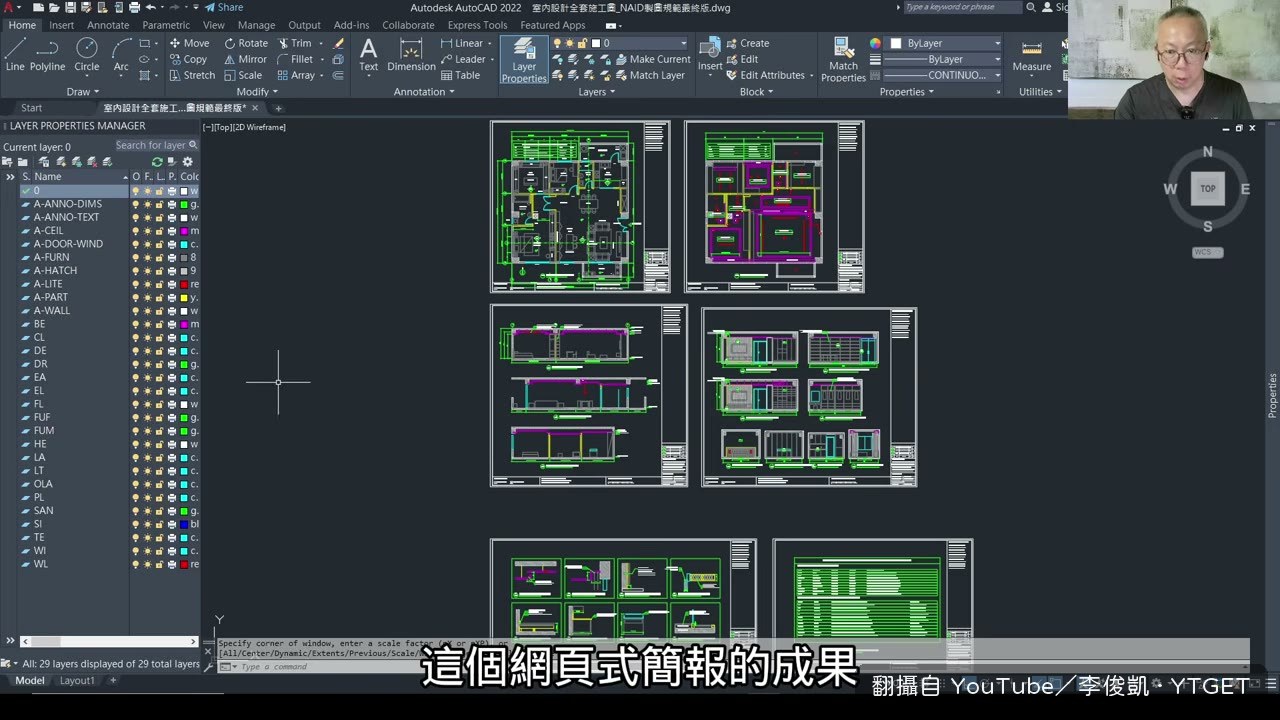Click Edit Attributes in Block panel
This screenshot has width=1280, height=720.
tap(765, 75)
